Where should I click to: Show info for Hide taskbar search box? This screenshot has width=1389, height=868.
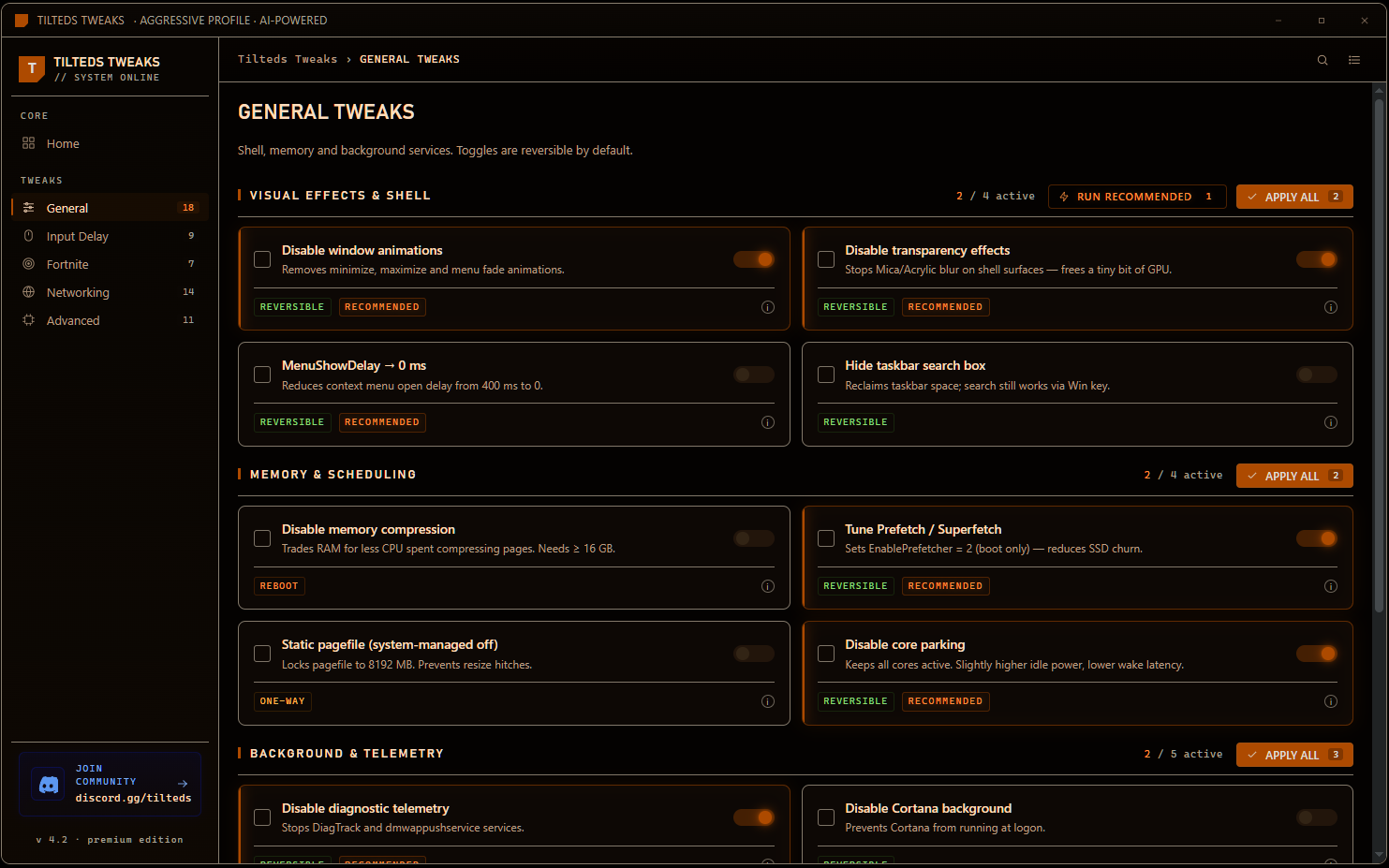[1331, 422]
